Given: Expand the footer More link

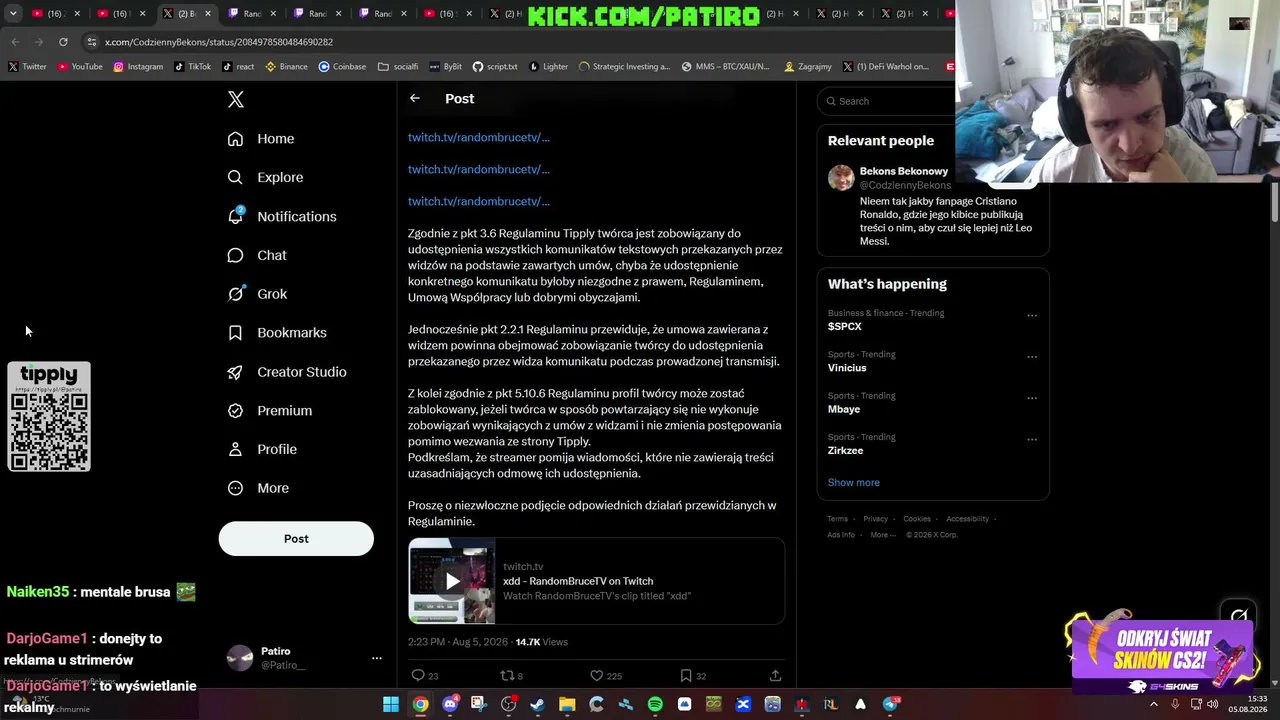Looking at the screenshot, I should pos(883,535).
